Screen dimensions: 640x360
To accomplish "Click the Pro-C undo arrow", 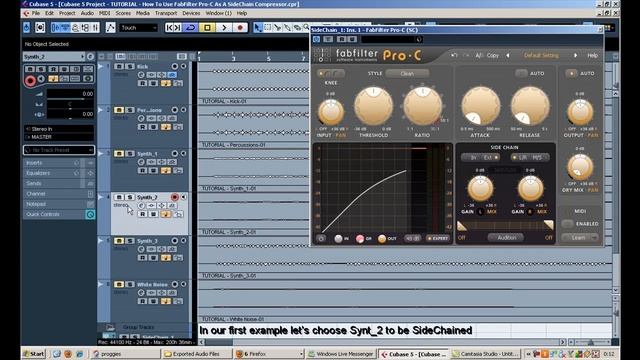I will (x=454, y=55).
